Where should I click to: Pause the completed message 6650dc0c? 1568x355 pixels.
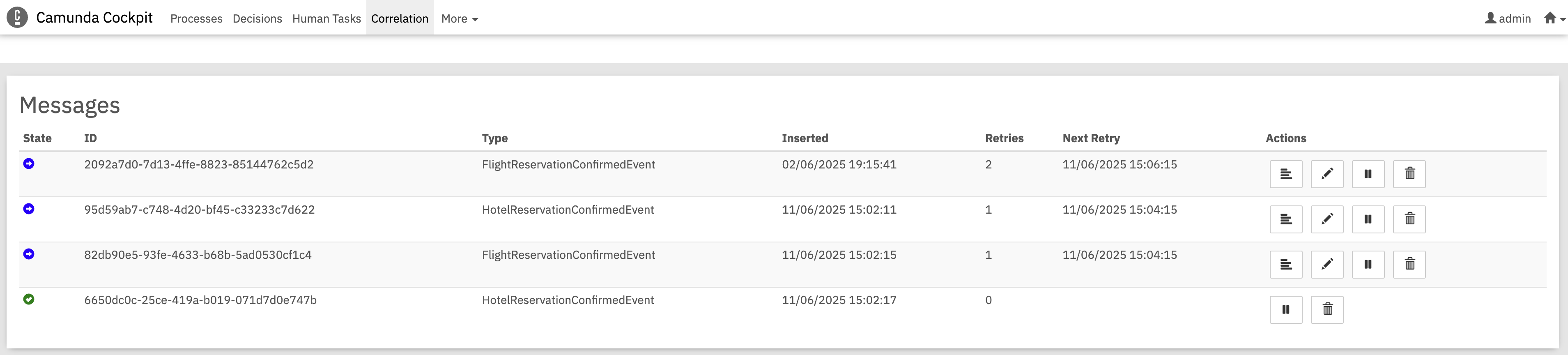(1285, 309)
